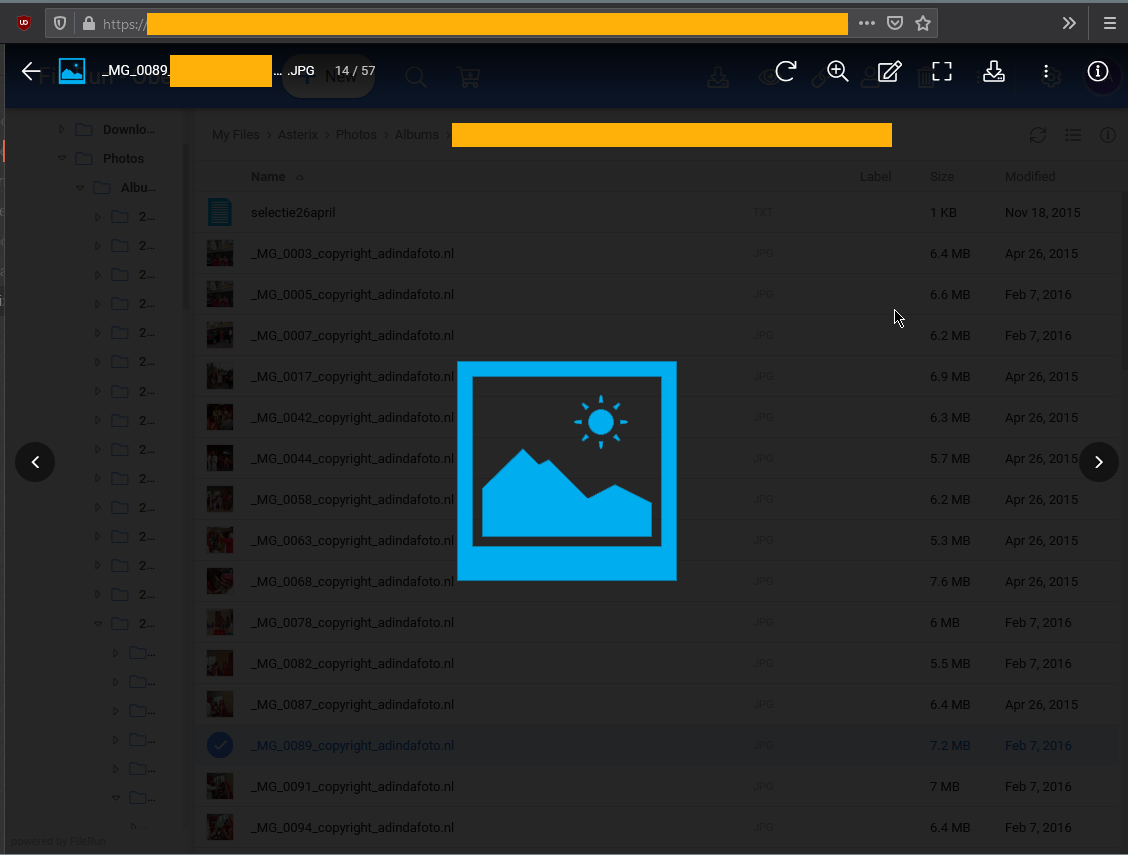Navigate to Asterix in the breadcrumb
This screenshot has height=855, width=1128.
(298, 135)
